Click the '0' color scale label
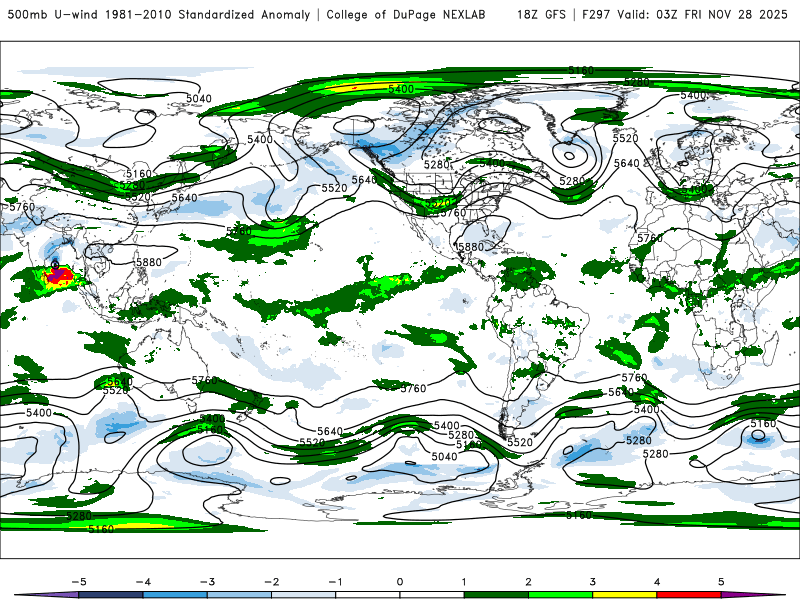 (400, 582)
